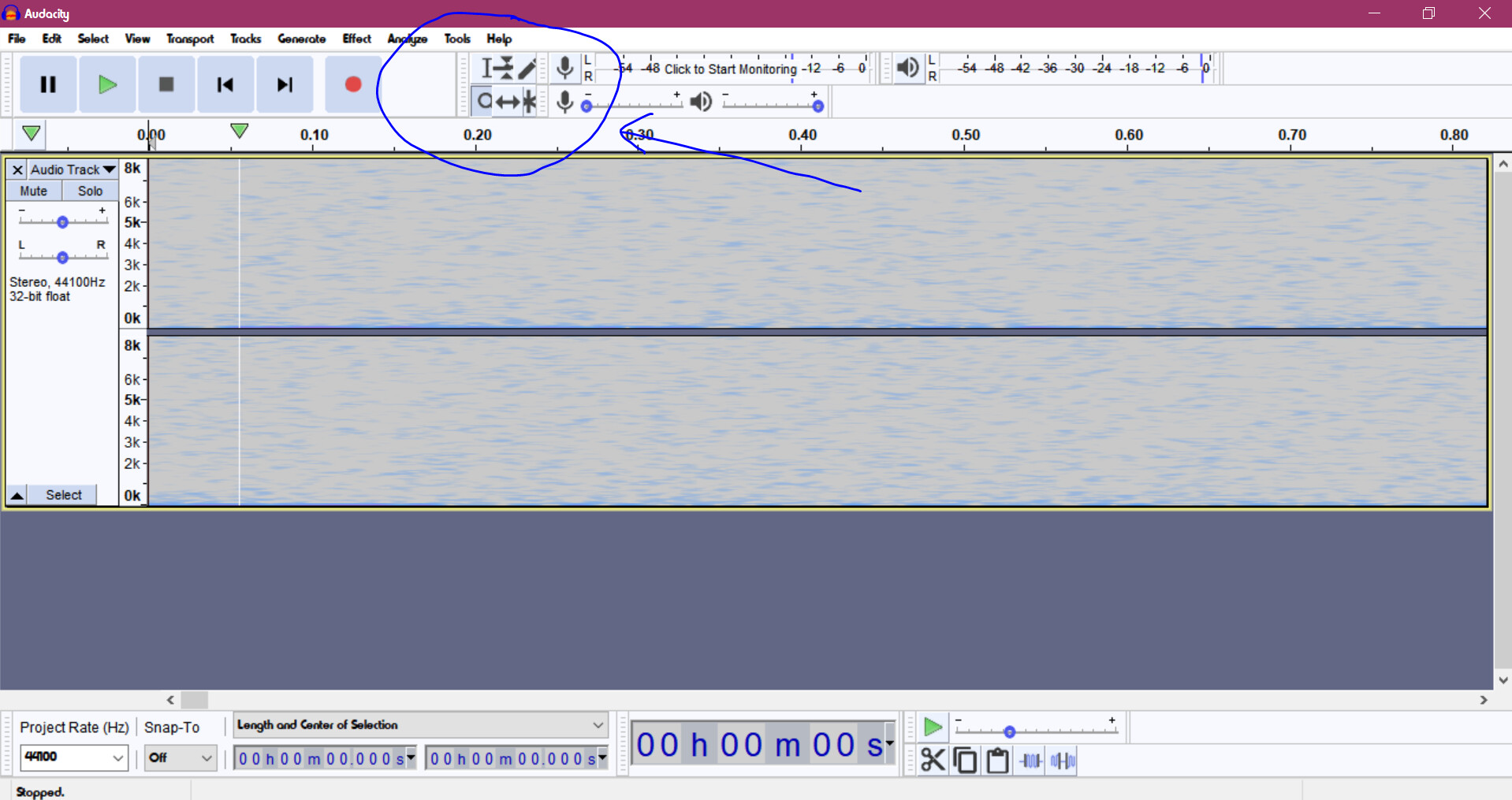The height and width of the screenshot is (800, 1512).
Task: Click the track pan L/R slider
Action: click(62, 257)
